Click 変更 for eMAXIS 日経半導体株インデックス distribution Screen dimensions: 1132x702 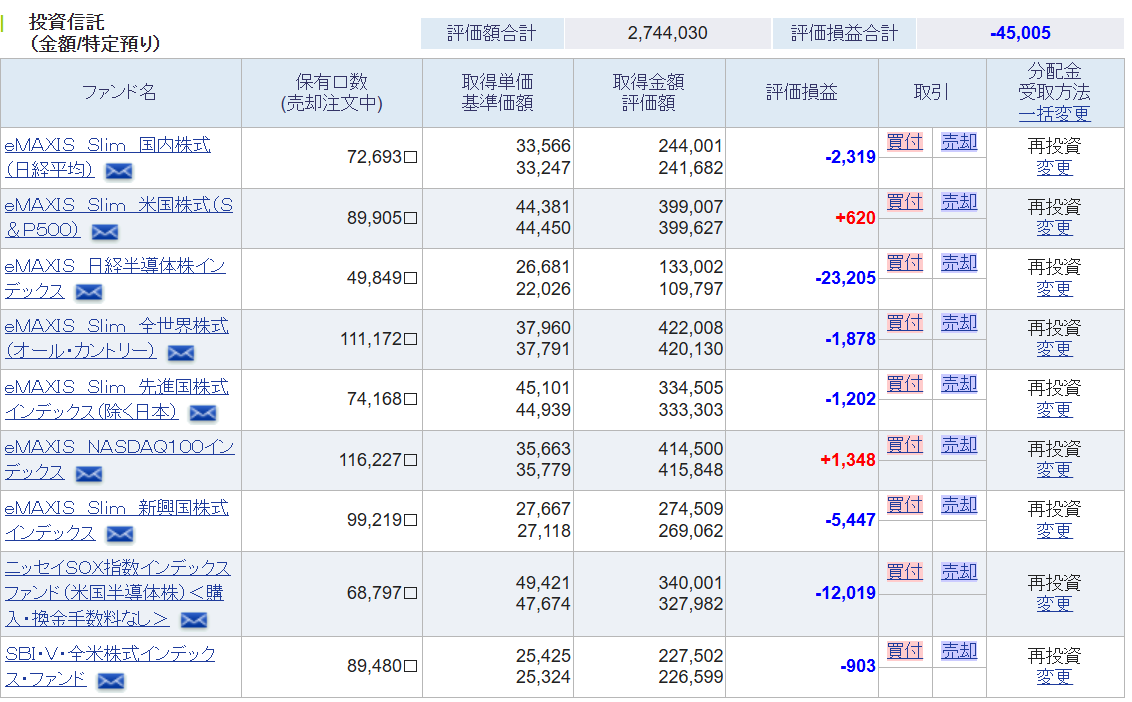pos(1054,289)
